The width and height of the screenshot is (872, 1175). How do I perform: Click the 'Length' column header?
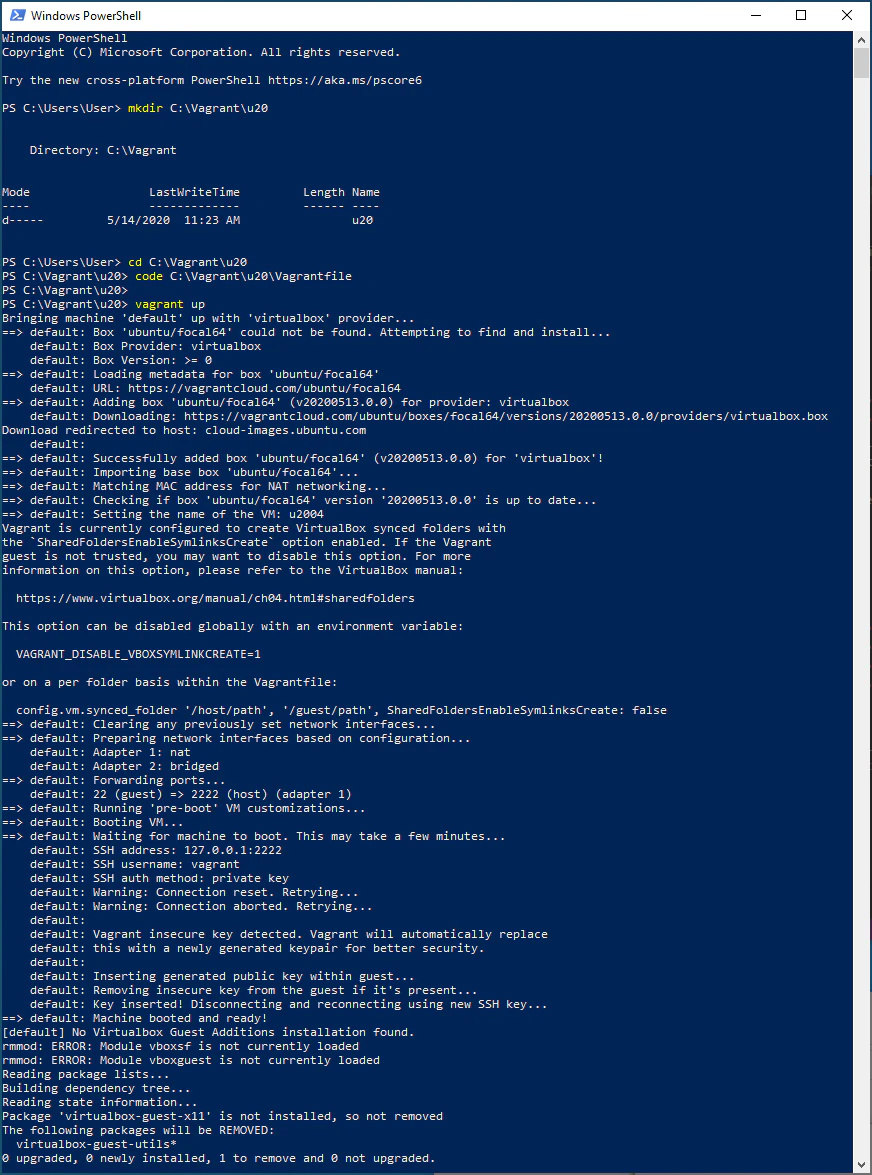tap(324, 192)
